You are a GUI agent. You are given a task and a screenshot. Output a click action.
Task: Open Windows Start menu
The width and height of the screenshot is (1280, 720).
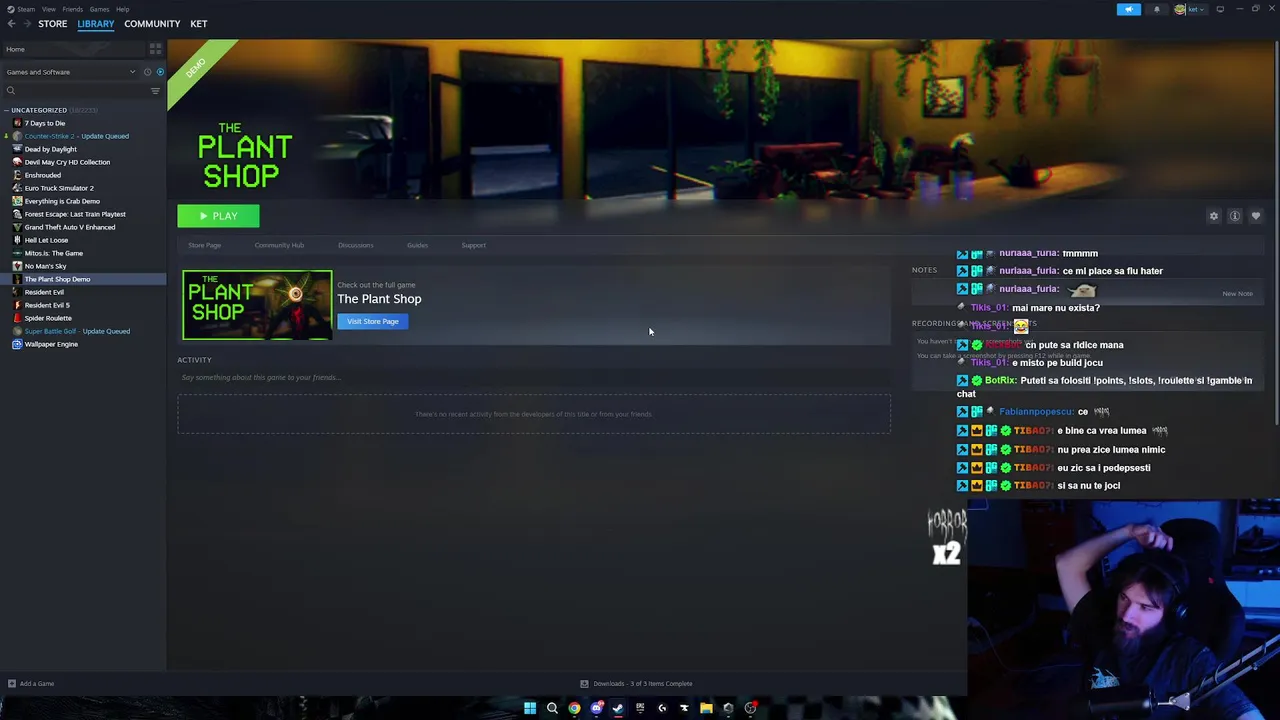point(530,708)
